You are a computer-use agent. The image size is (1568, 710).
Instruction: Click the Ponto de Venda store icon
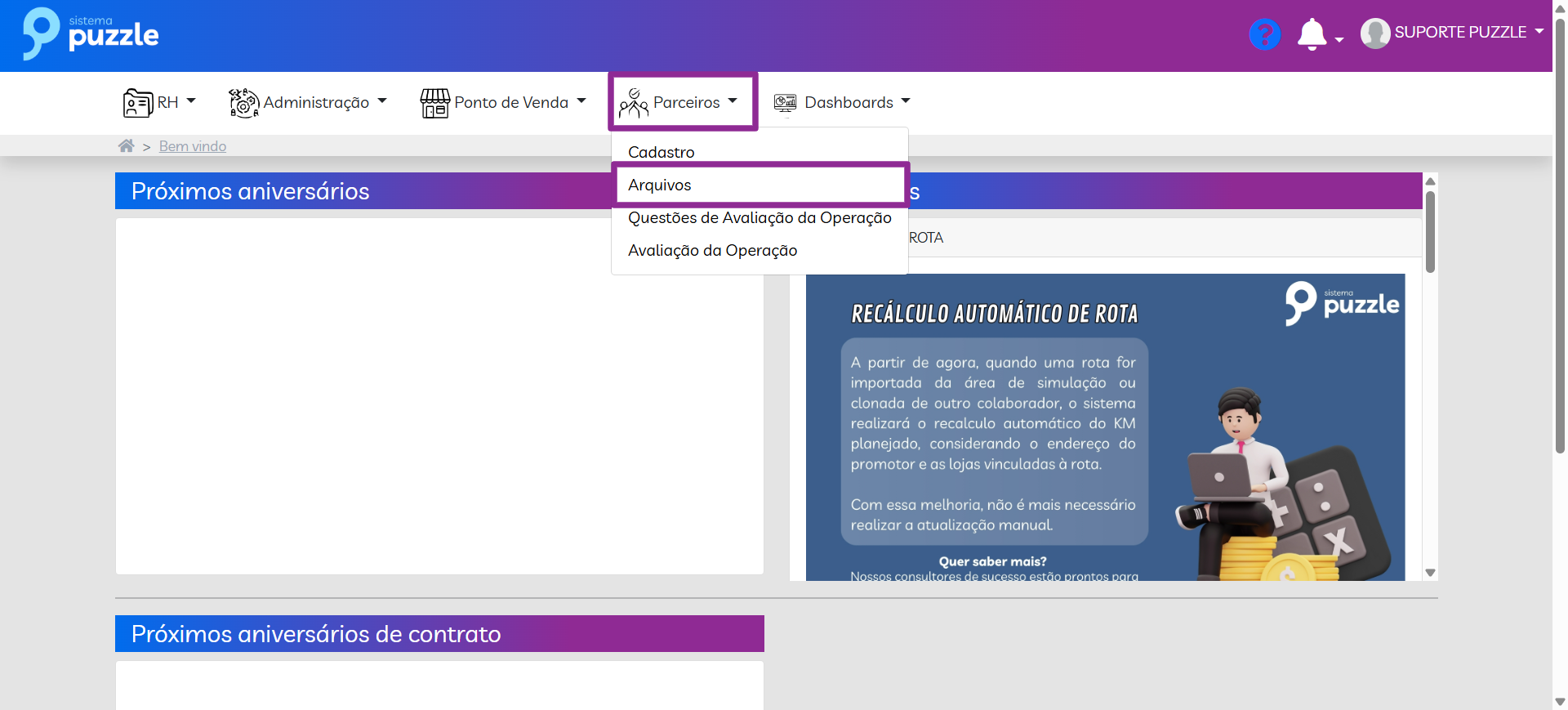coord(434,103)
